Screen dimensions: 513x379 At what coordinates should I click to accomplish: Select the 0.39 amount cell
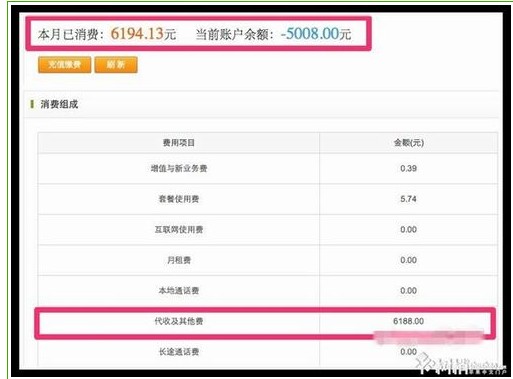pos(409,168)
